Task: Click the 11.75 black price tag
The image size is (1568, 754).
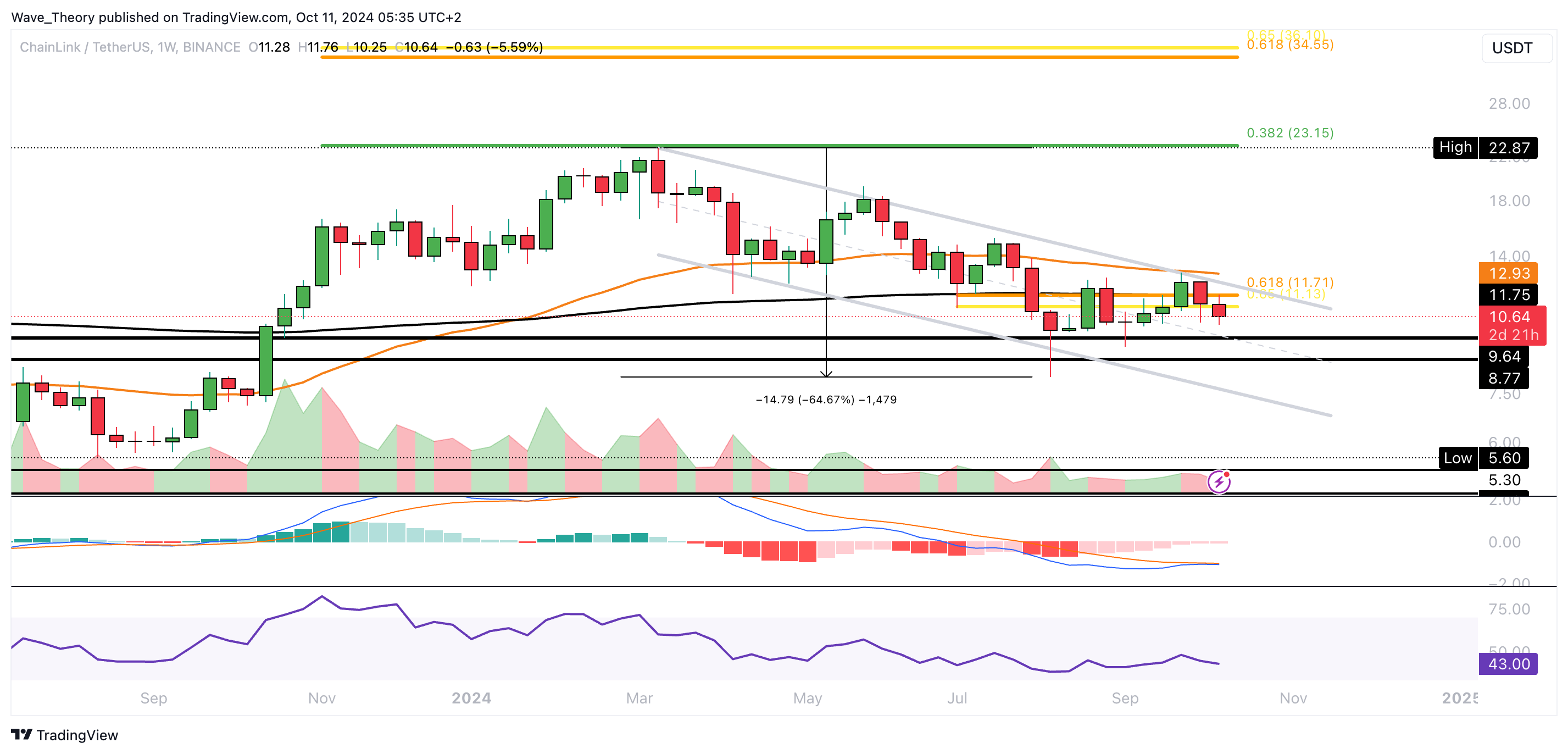Action: 1508,295
